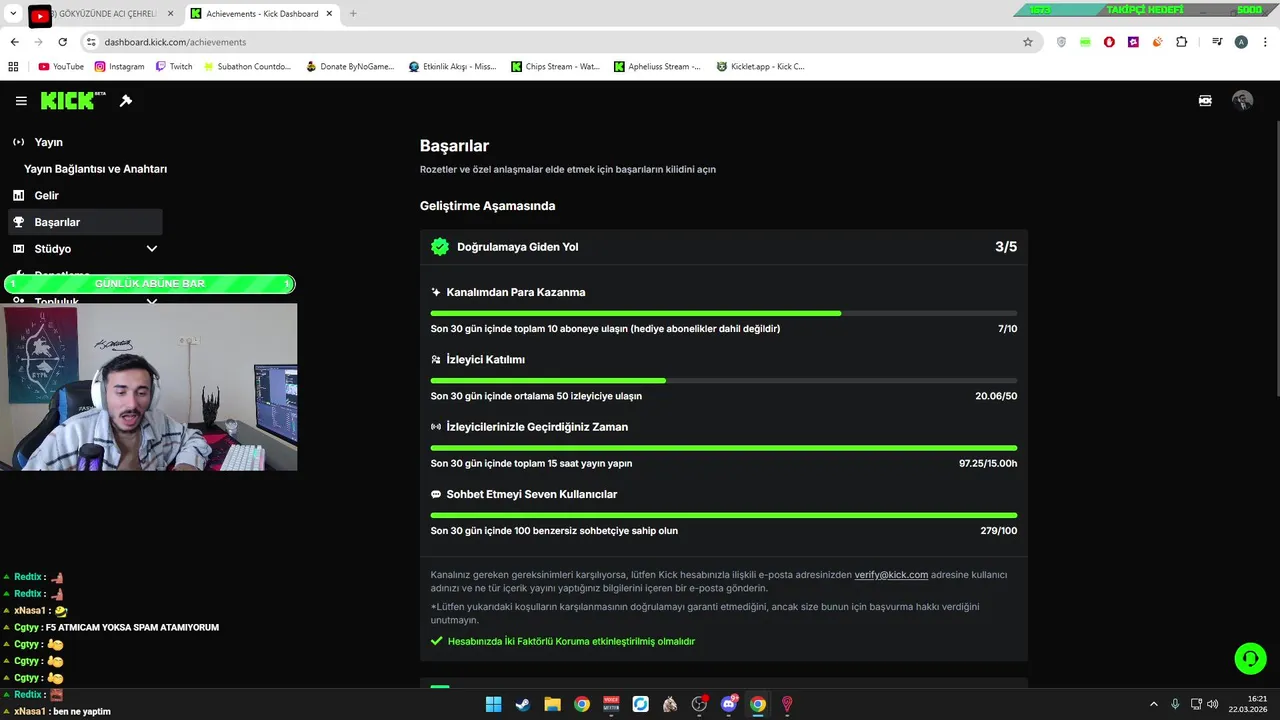Click the Kanalımdan Para Kazanma progress bar
1280x720 pixels.
click(723, 313)
